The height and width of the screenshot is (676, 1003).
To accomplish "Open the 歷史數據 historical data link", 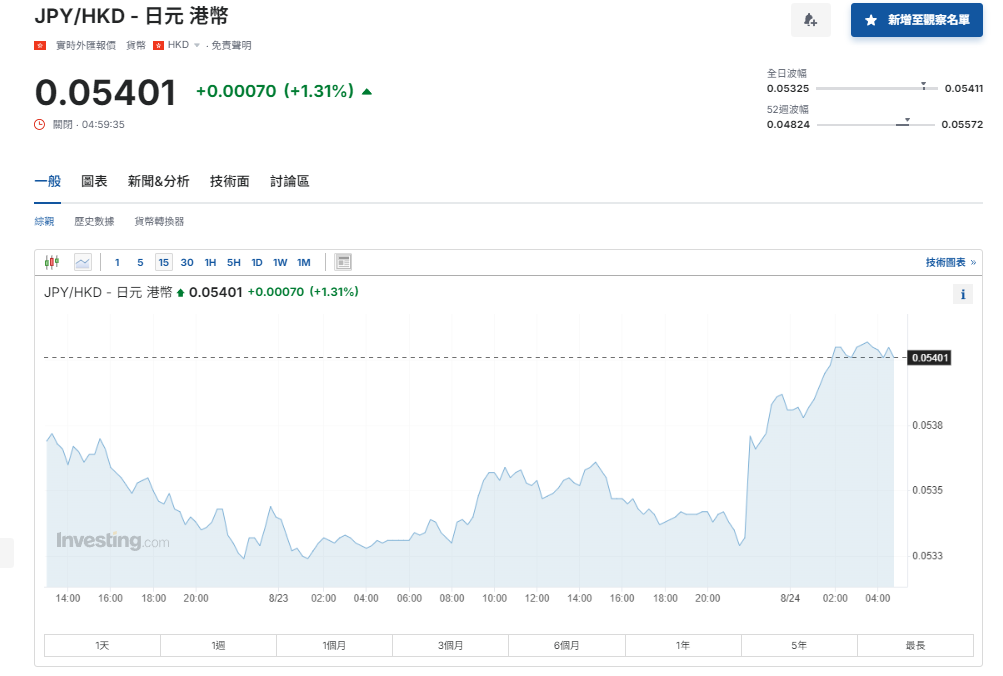I will 94,221.
